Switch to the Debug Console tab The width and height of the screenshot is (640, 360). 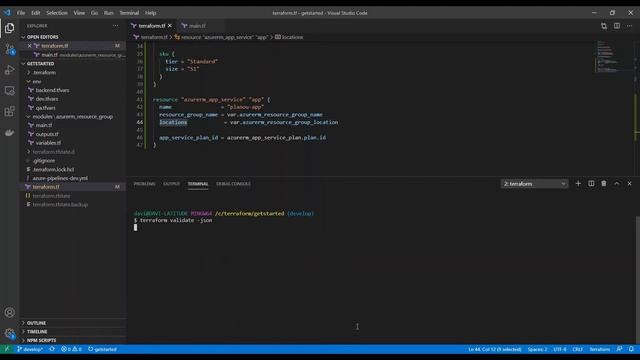pyautogui.click(x=233, y=184)
